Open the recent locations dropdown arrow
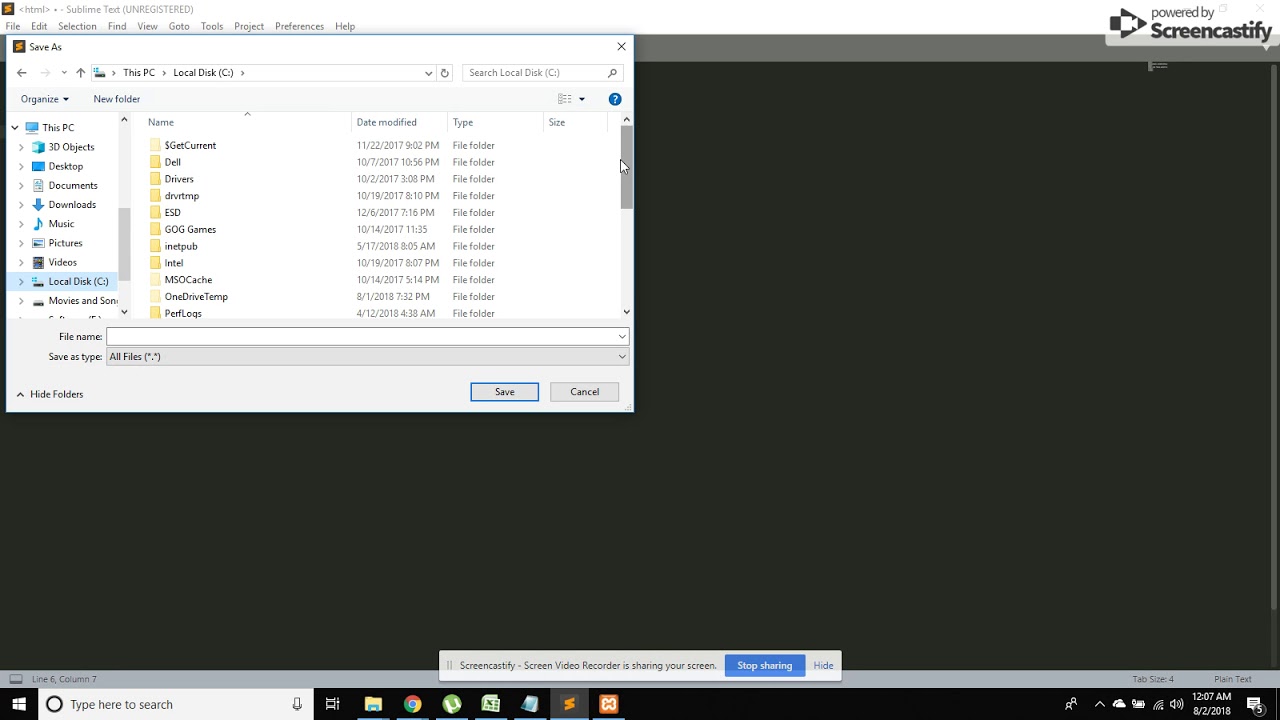This screenshot has height=720, width=1280. coord(64,73)
